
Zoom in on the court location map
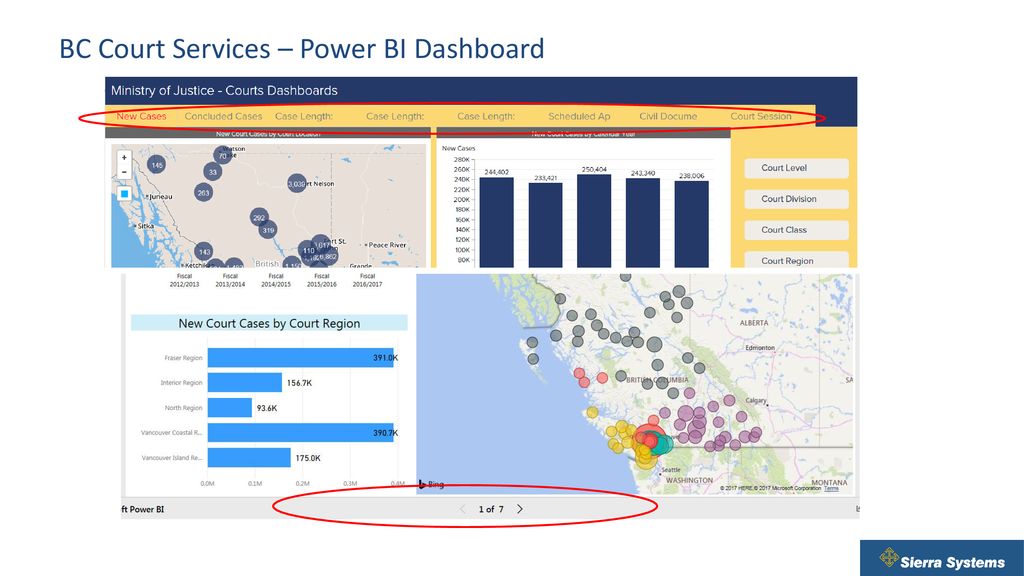[x=124, y=157]
